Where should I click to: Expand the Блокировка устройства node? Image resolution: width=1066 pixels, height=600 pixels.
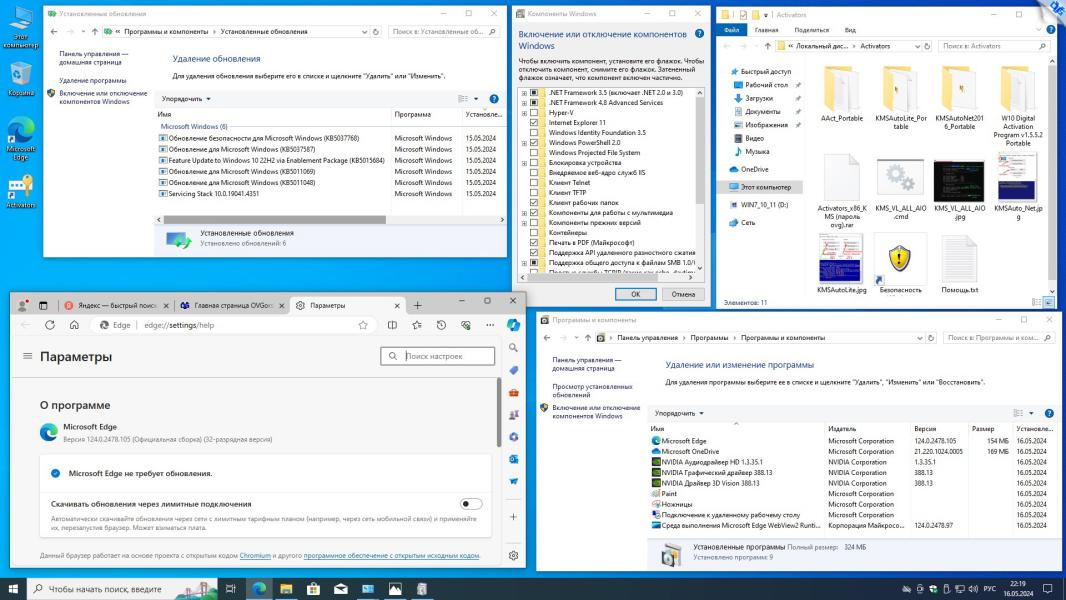tap(524, 163)
